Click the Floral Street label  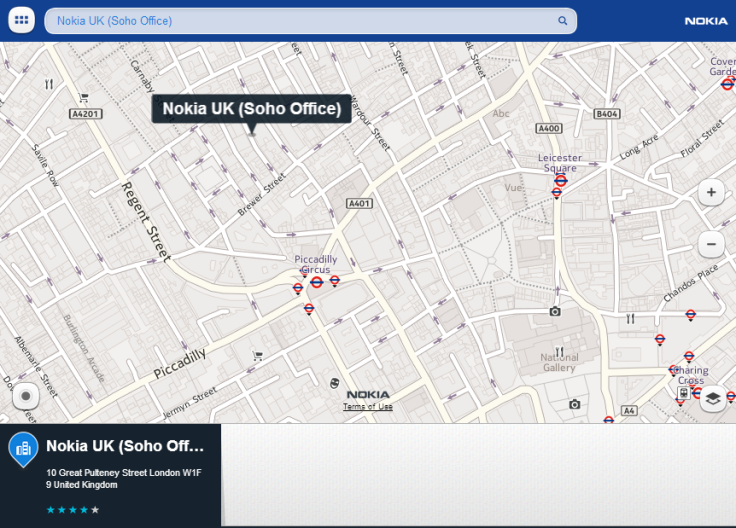pyautogui.click(x=702, y=138)
